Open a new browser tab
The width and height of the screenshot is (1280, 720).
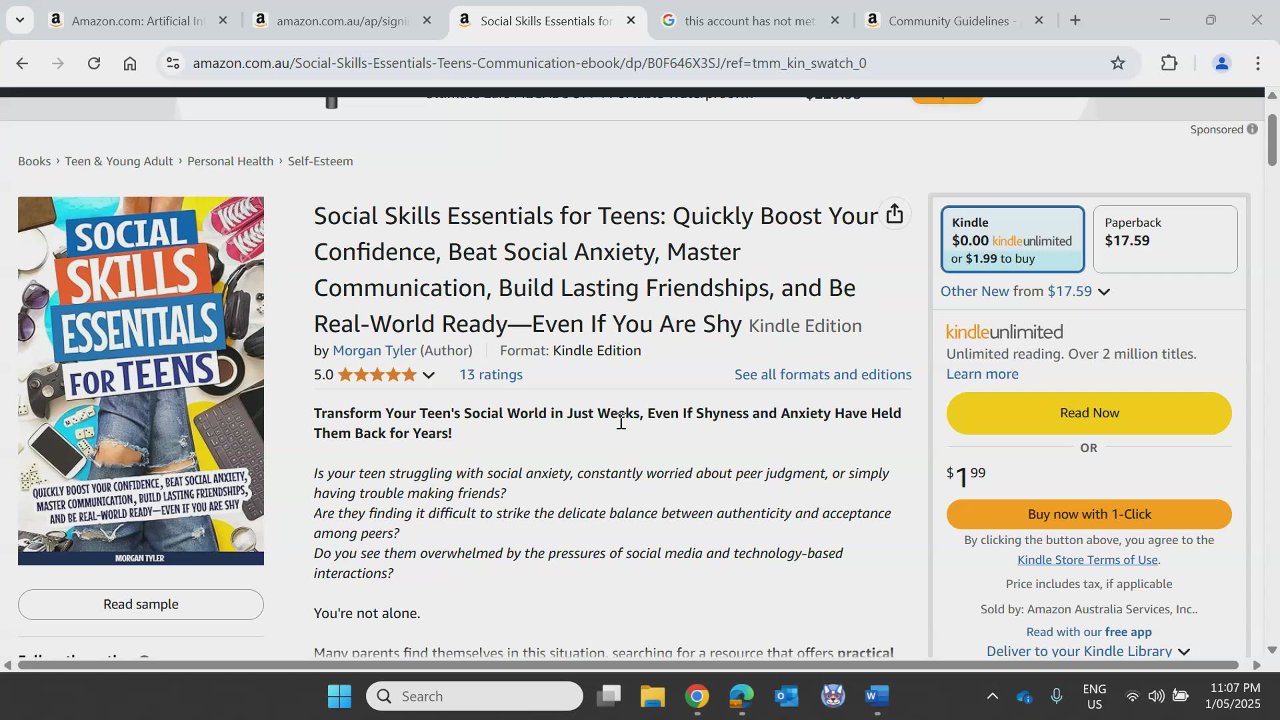[x=1075, y=20]
